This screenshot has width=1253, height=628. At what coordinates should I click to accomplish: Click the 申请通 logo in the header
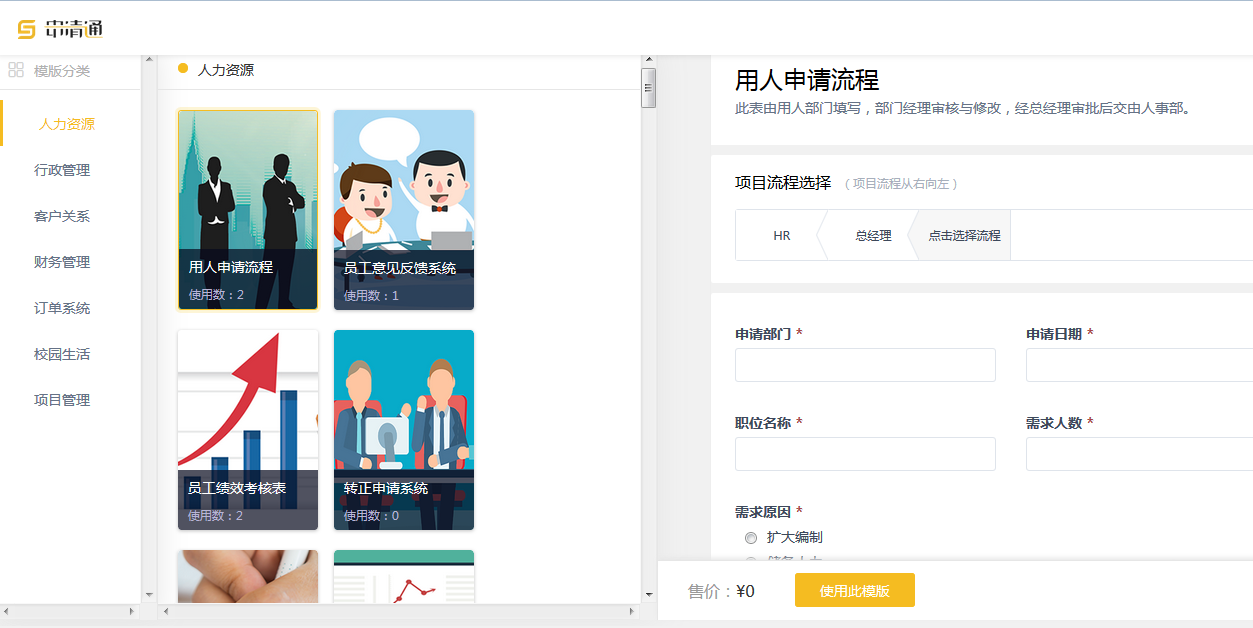(60, 29)
